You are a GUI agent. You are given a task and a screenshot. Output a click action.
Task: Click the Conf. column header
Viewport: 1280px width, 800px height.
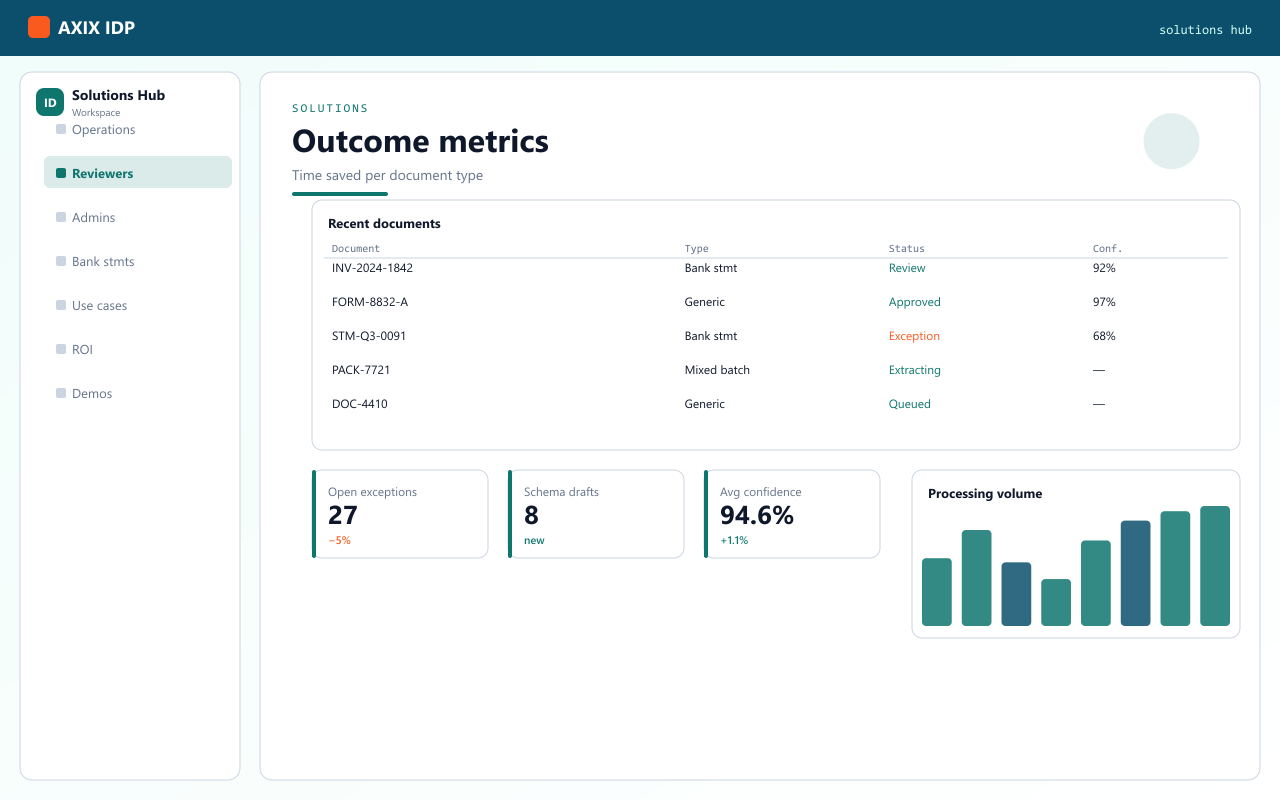coord(1108,248)
